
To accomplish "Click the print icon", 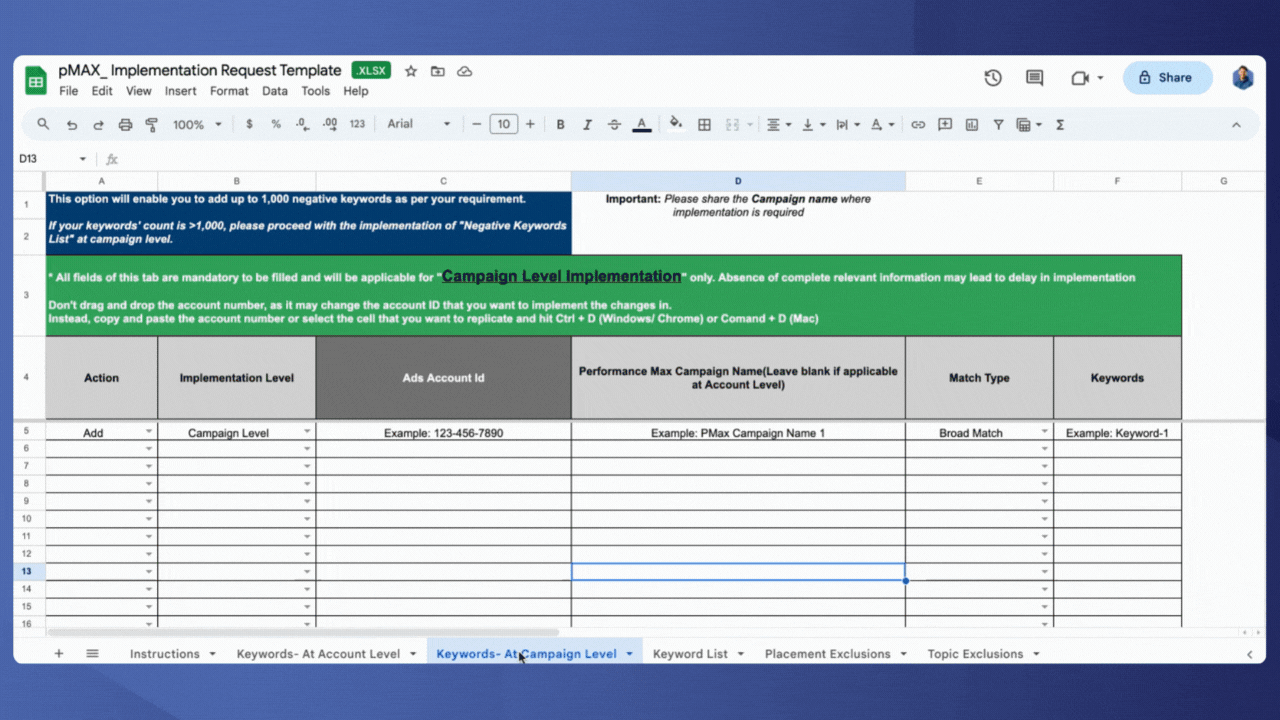I will [125, 125].
